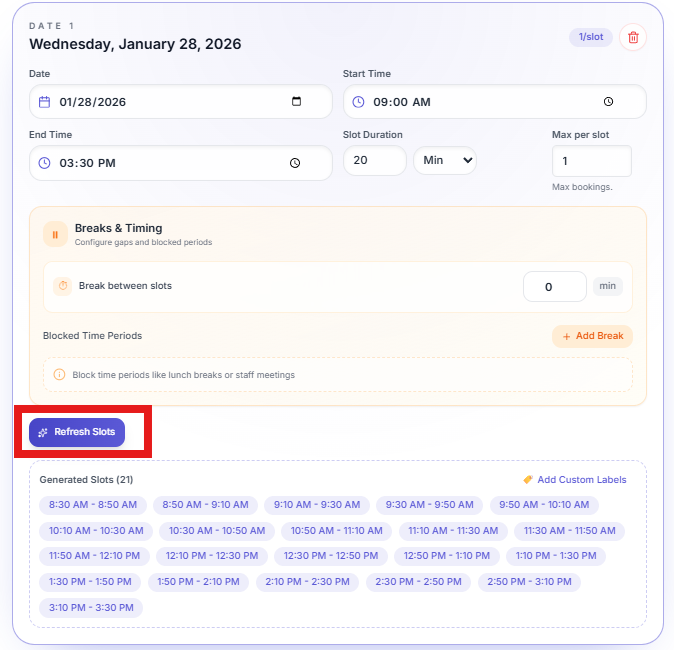
Task: Focus the Date input showing 01/28/2026
Action: (x=181, y=102)
